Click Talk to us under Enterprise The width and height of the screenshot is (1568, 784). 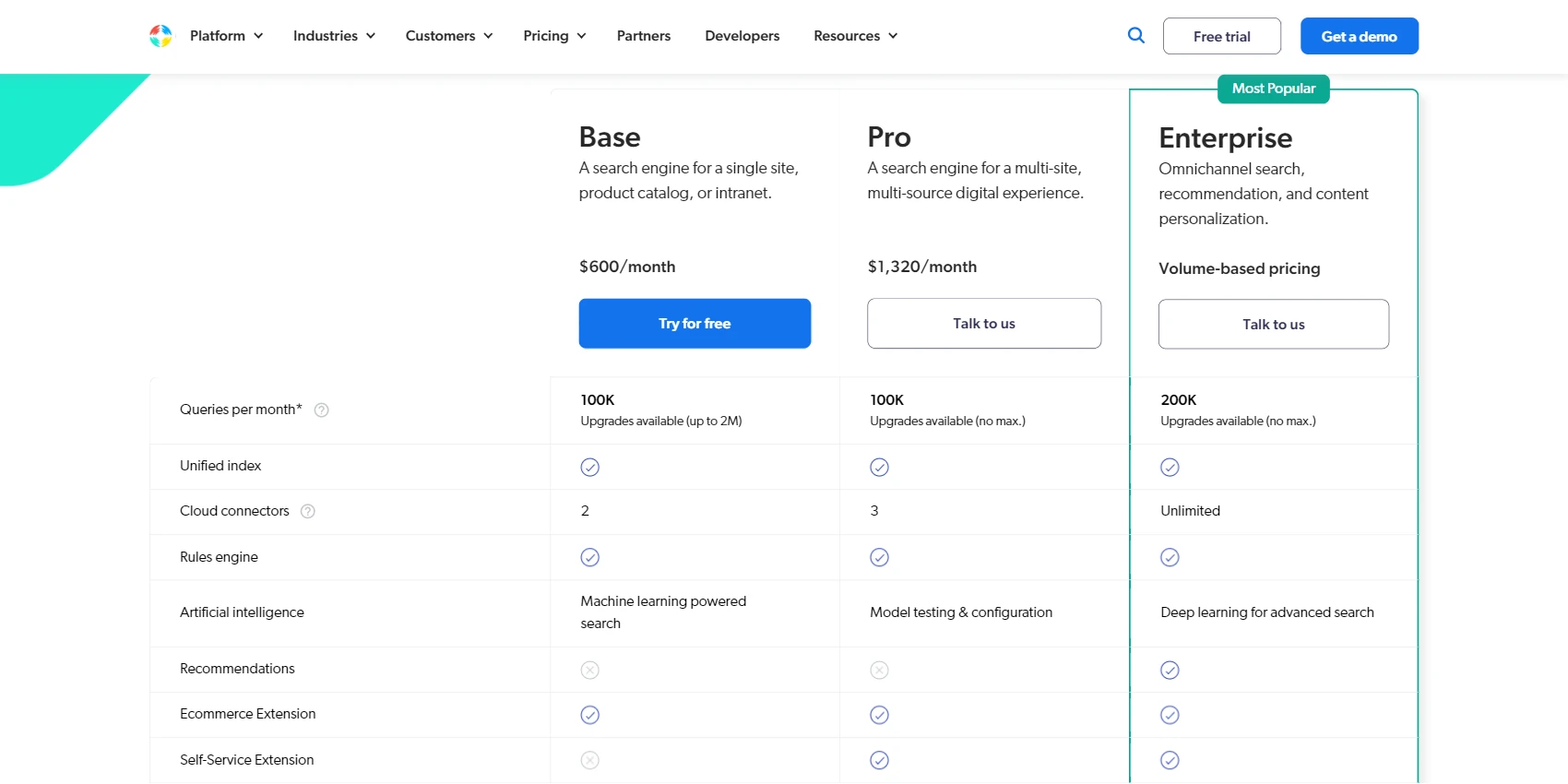[1274, 325]
